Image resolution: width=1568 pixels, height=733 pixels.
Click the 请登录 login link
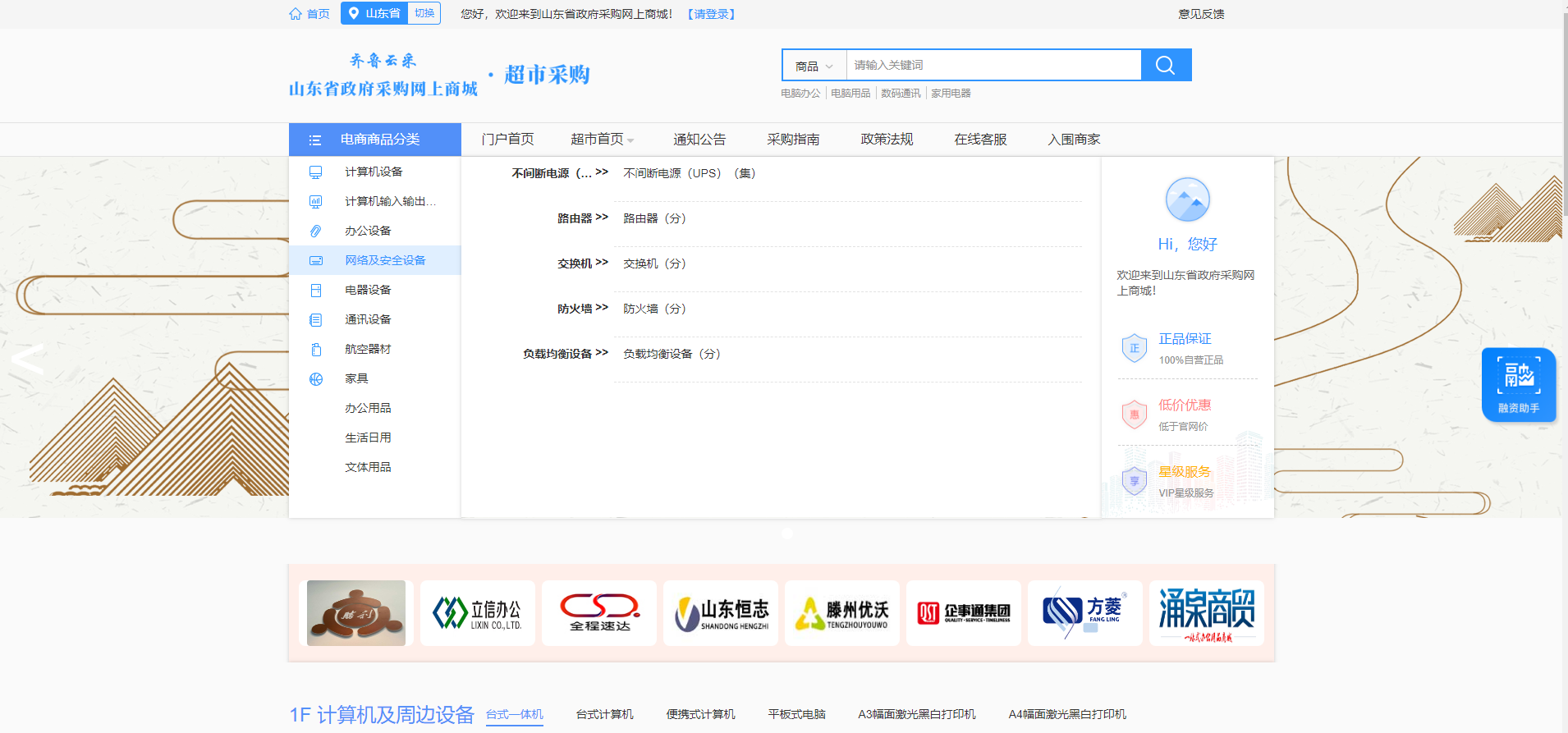click(711, 14)
